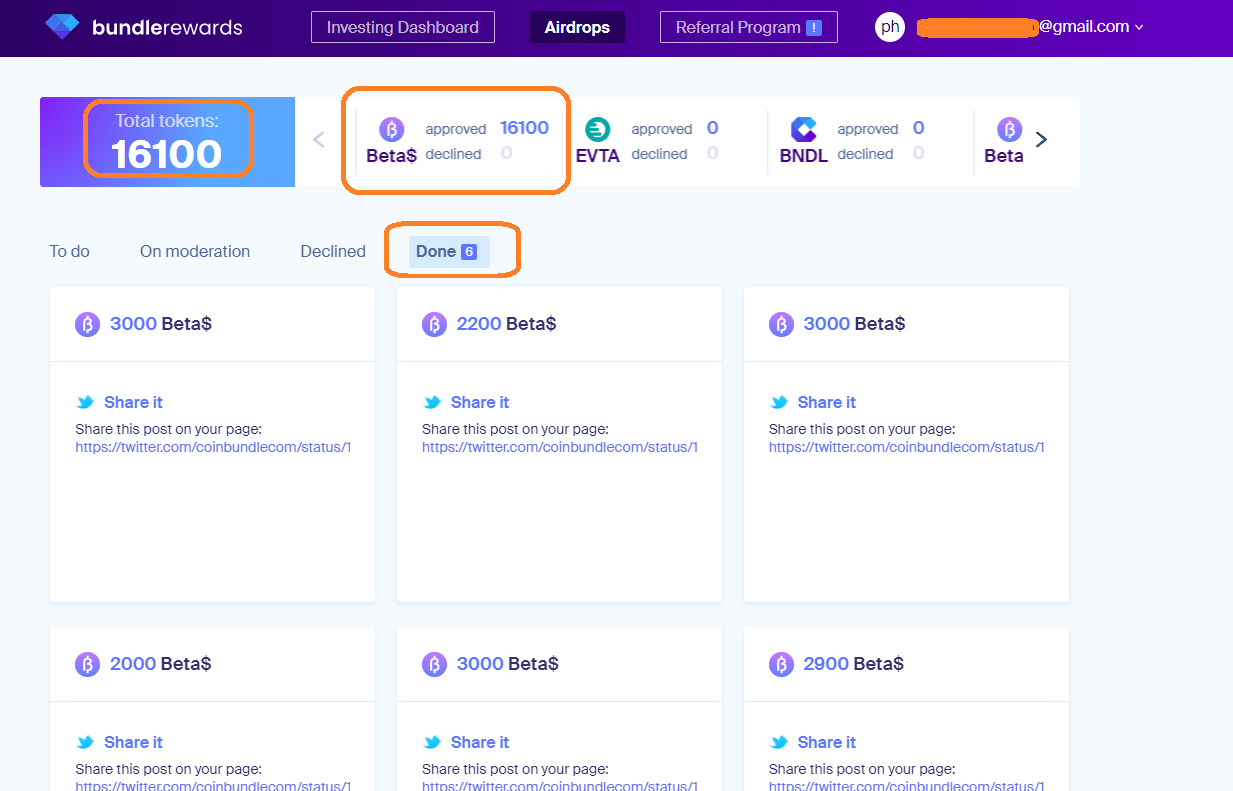Click 'Share it' on the 2000 Beta$ card
This screenshot has width=1233, height=791.
pyautogui.click(x=133, y=742)
